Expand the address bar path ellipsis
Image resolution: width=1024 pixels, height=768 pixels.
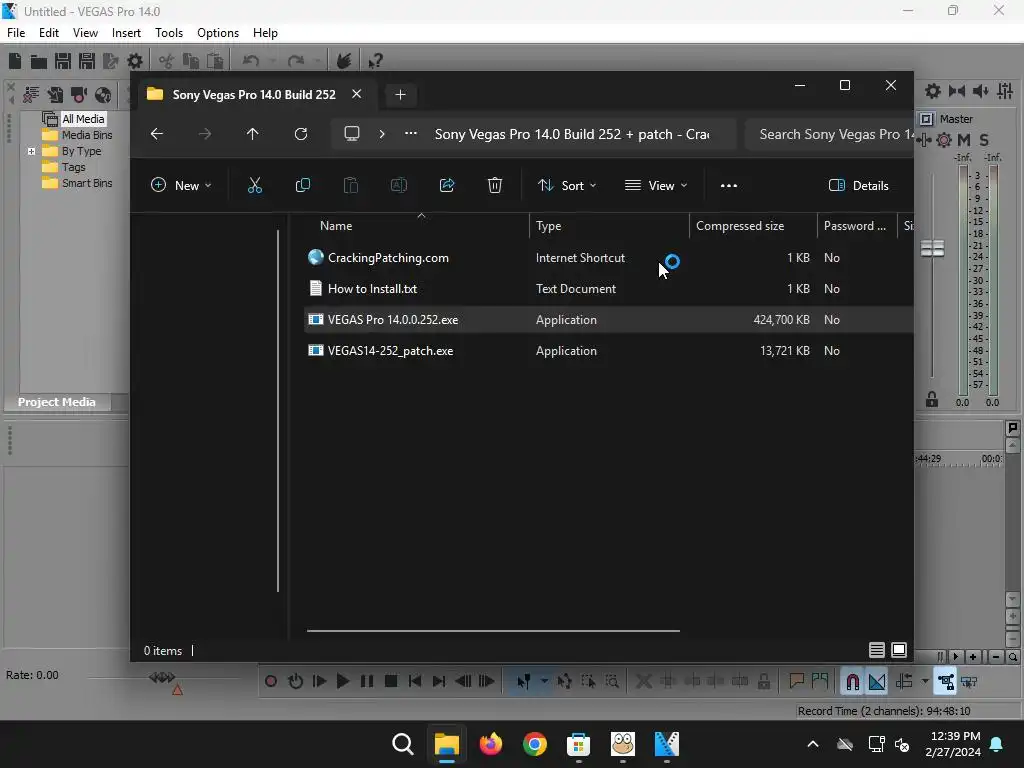411,134
